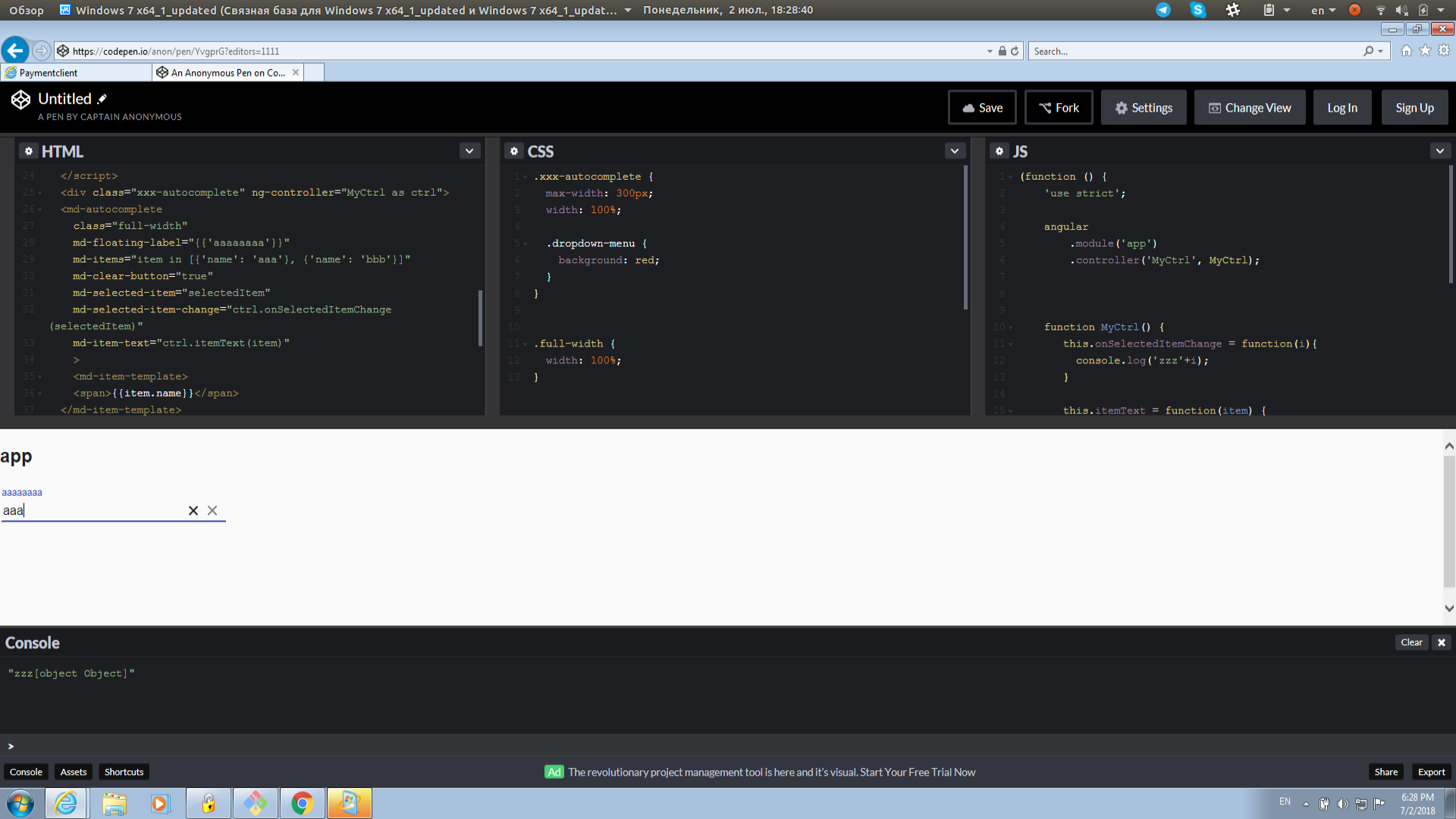Switch to the Paymentclient browser tab
This screenshot has width=1456, height=819.
[x=49, y=73]
